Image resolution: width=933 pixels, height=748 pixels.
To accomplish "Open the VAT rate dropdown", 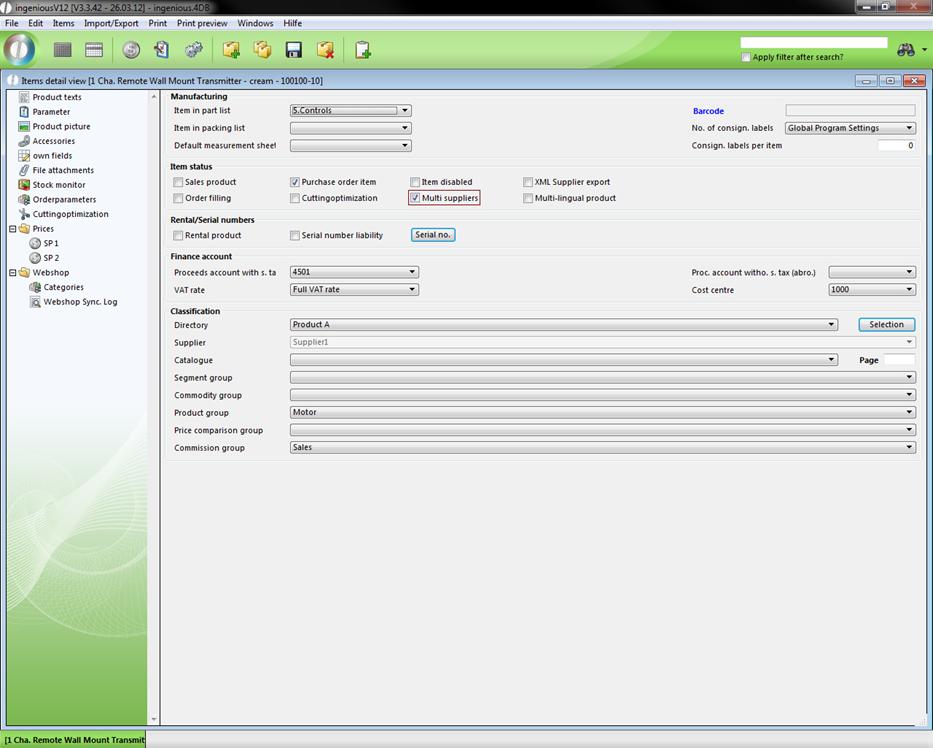I will pyautogui.click(x=354, y=290).
